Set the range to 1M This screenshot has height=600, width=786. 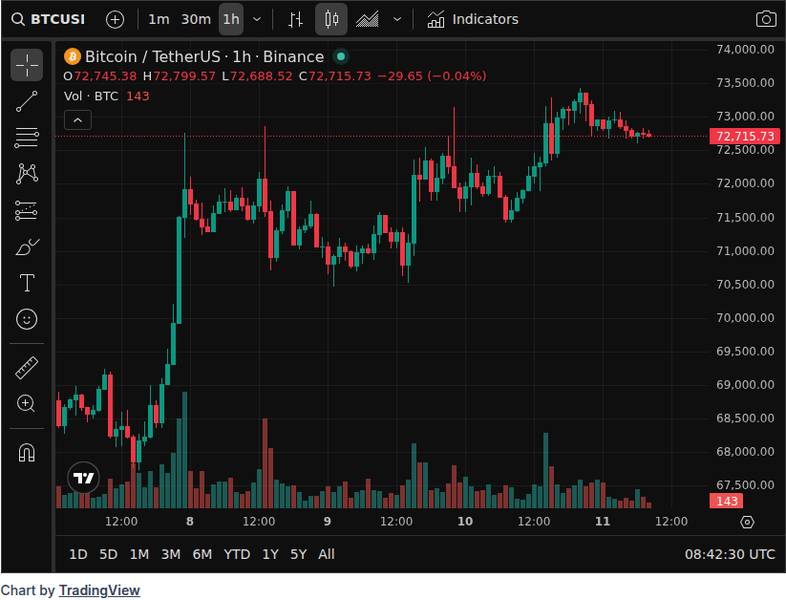tap(139, 554)
